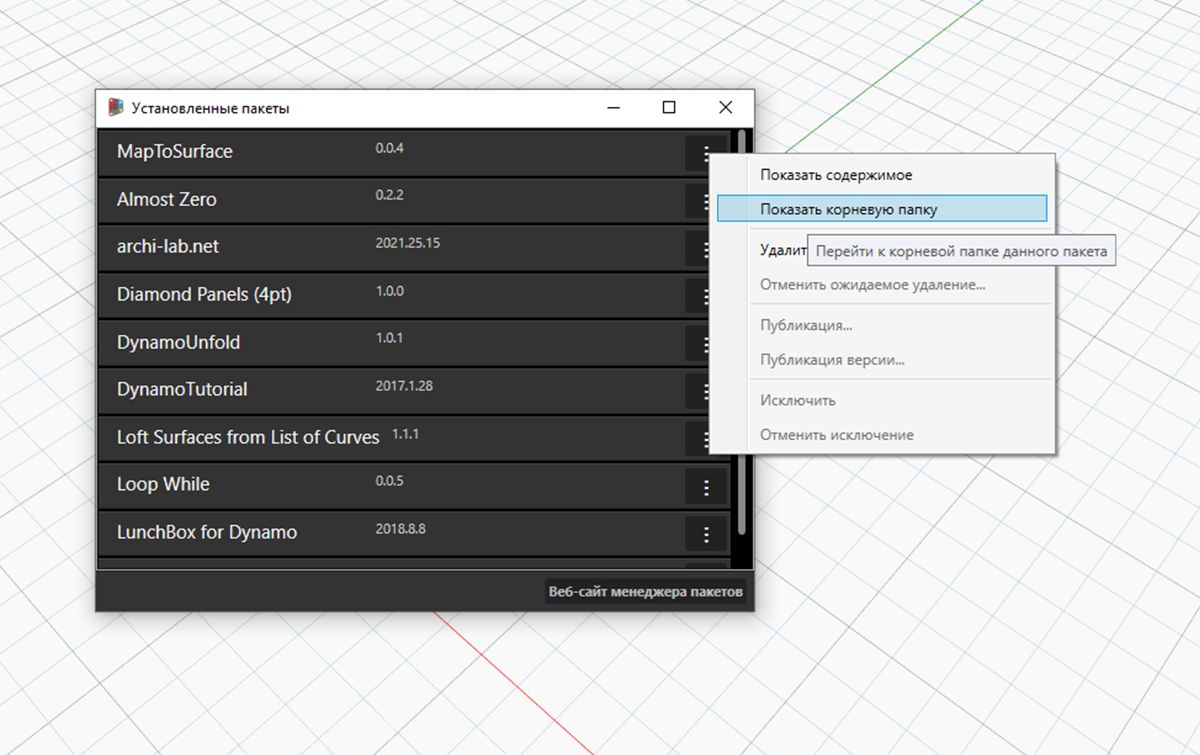Click version 0.0.4 of MapToSurface
The image size is (1200, 755).
389,148
